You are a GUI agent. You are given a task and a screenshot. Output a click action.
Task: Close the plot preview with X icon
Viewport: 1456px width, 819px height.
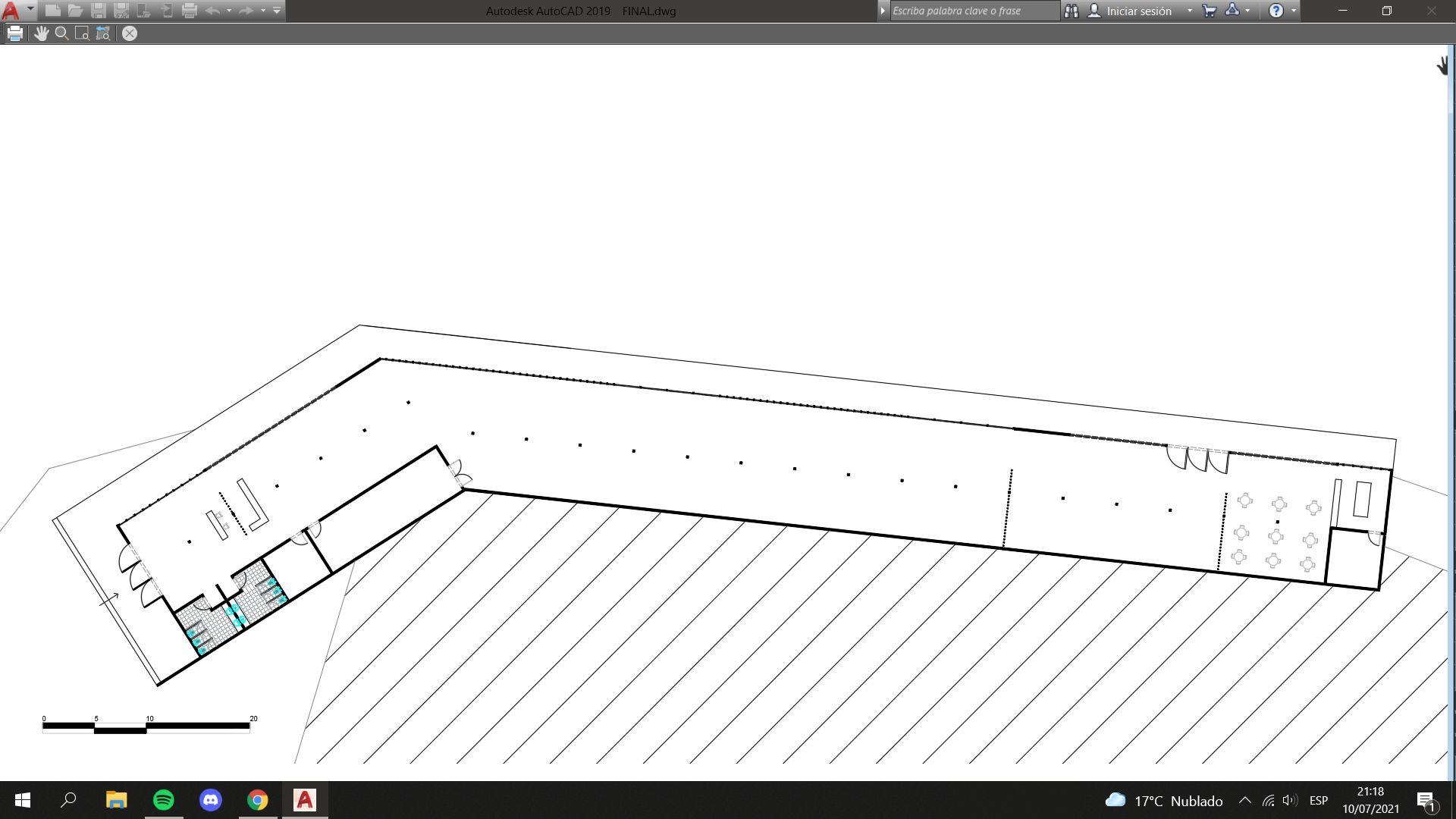pos(130,33)
